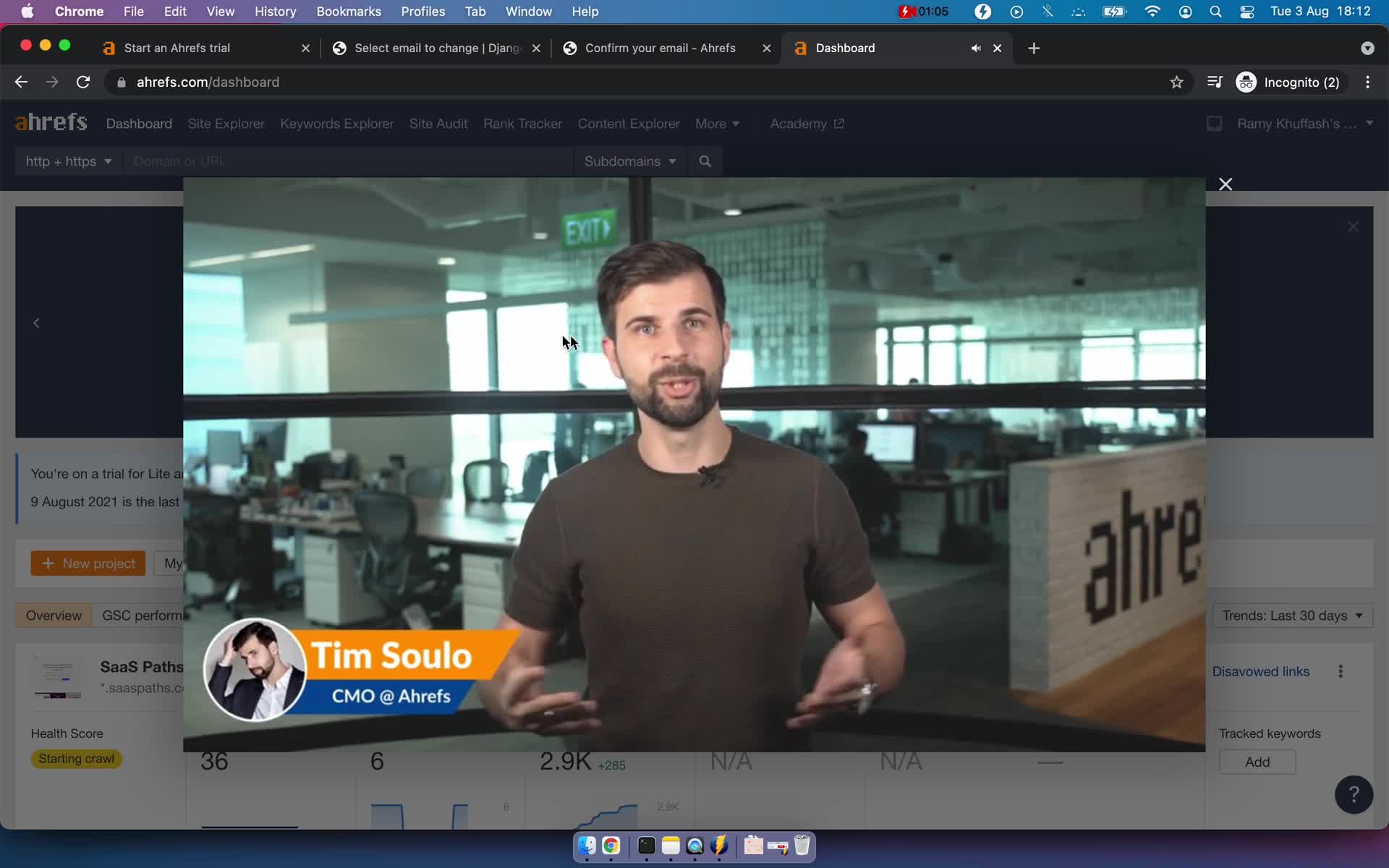
Task: Open Academy external link
Action: [x=807, y=123]
